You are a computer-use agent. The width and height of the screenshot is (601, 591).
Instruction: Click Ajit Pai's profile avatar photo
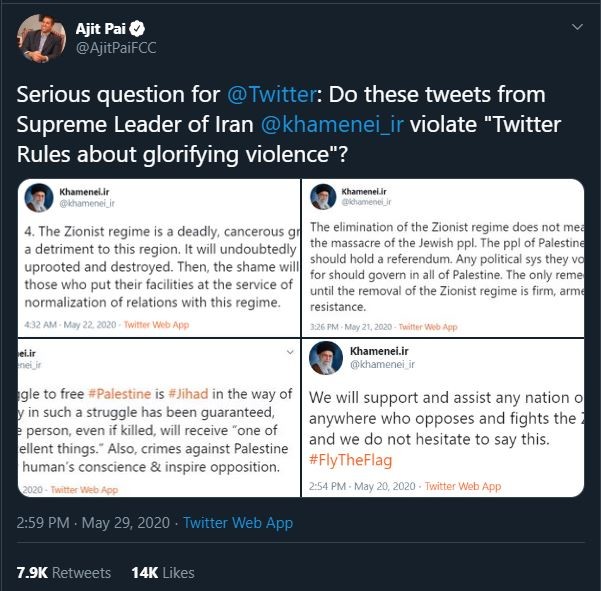point(42,39)
